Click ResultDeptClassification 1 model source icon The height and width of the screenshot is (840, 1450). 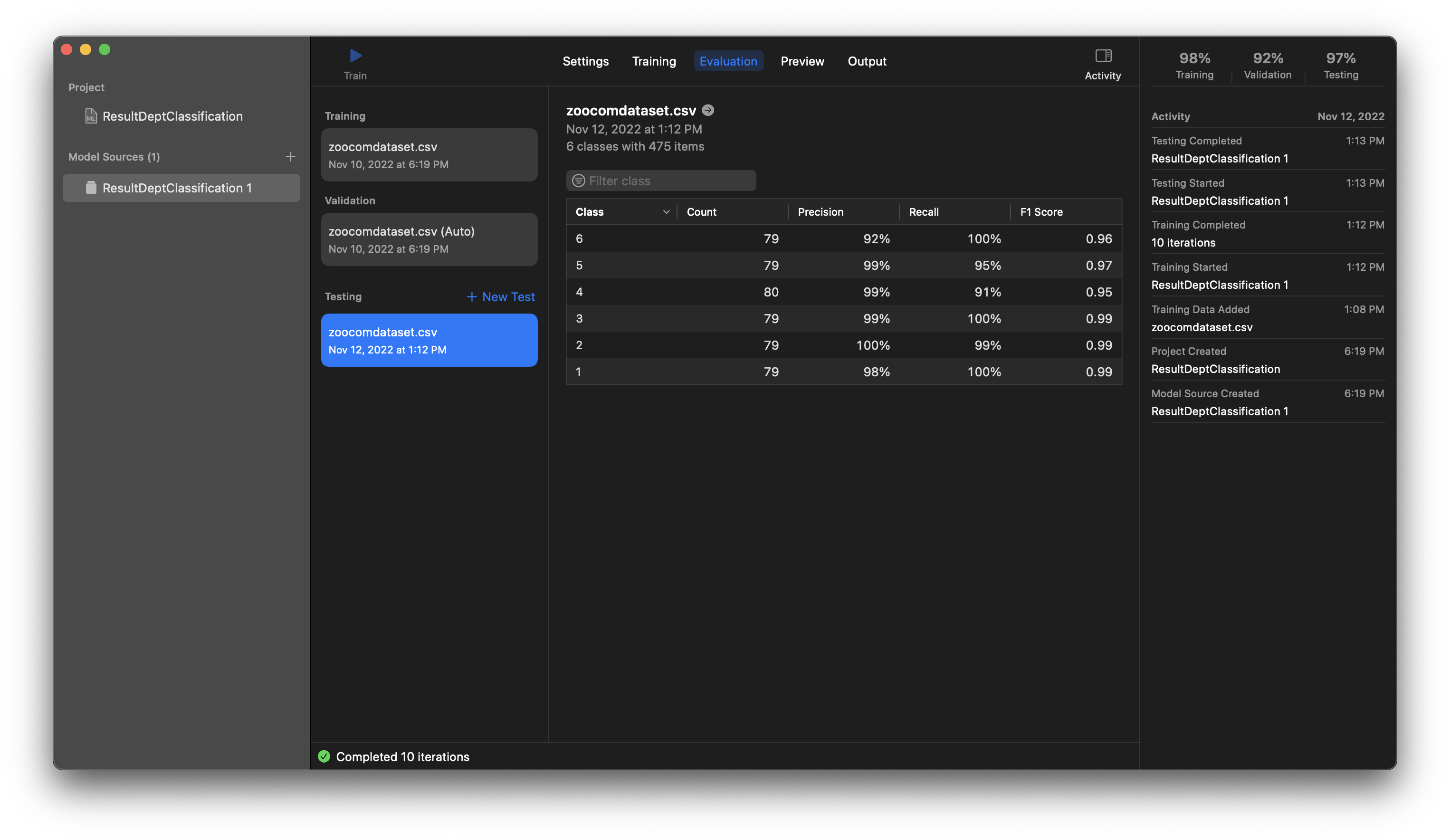[x=91, y=188]
